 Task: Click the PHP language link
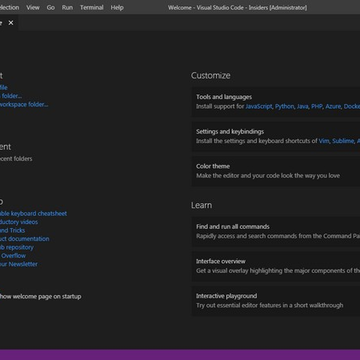[317, 106]
